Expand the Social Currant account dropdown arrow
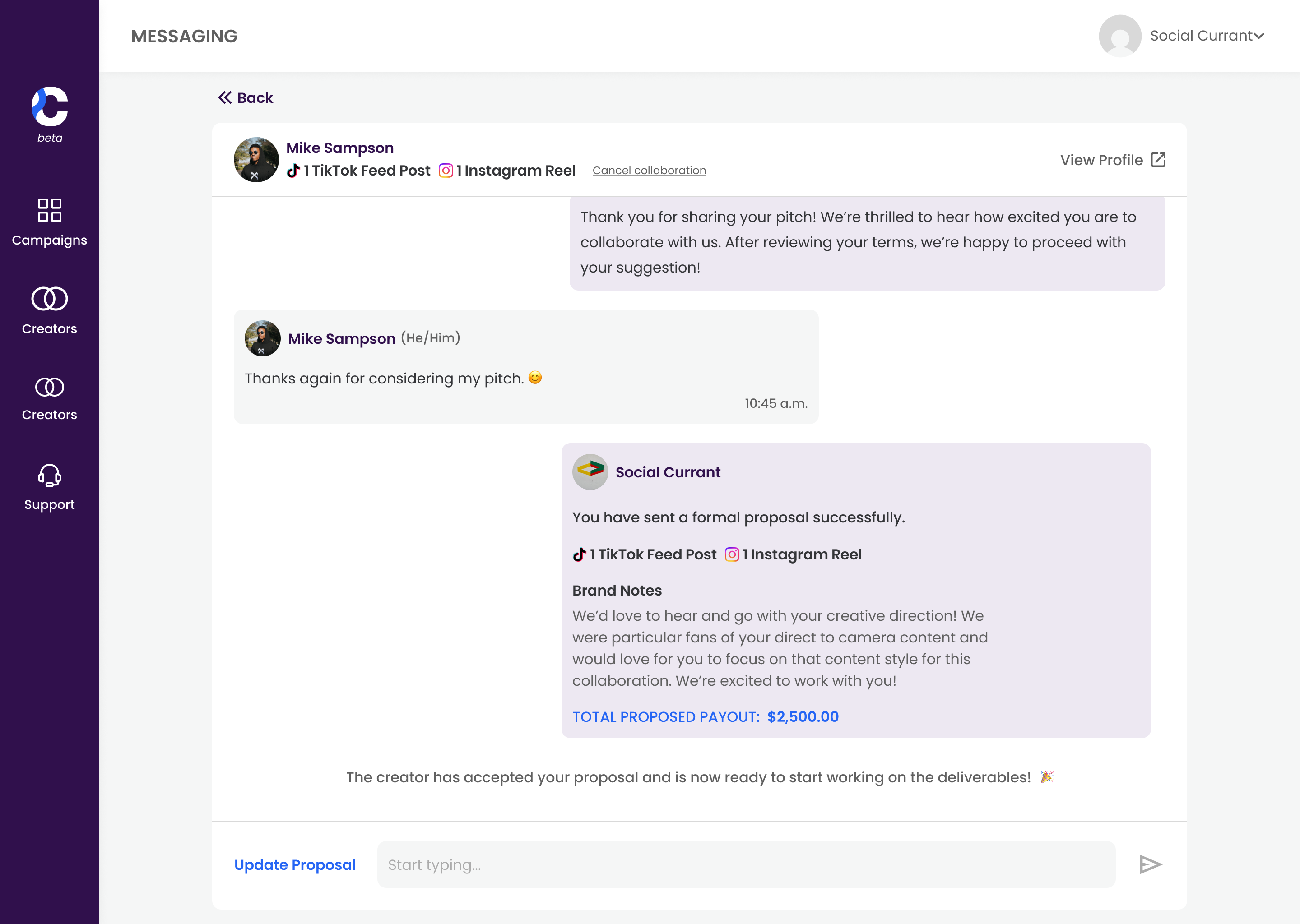Screen dimensions: 1300x924 1259,36
